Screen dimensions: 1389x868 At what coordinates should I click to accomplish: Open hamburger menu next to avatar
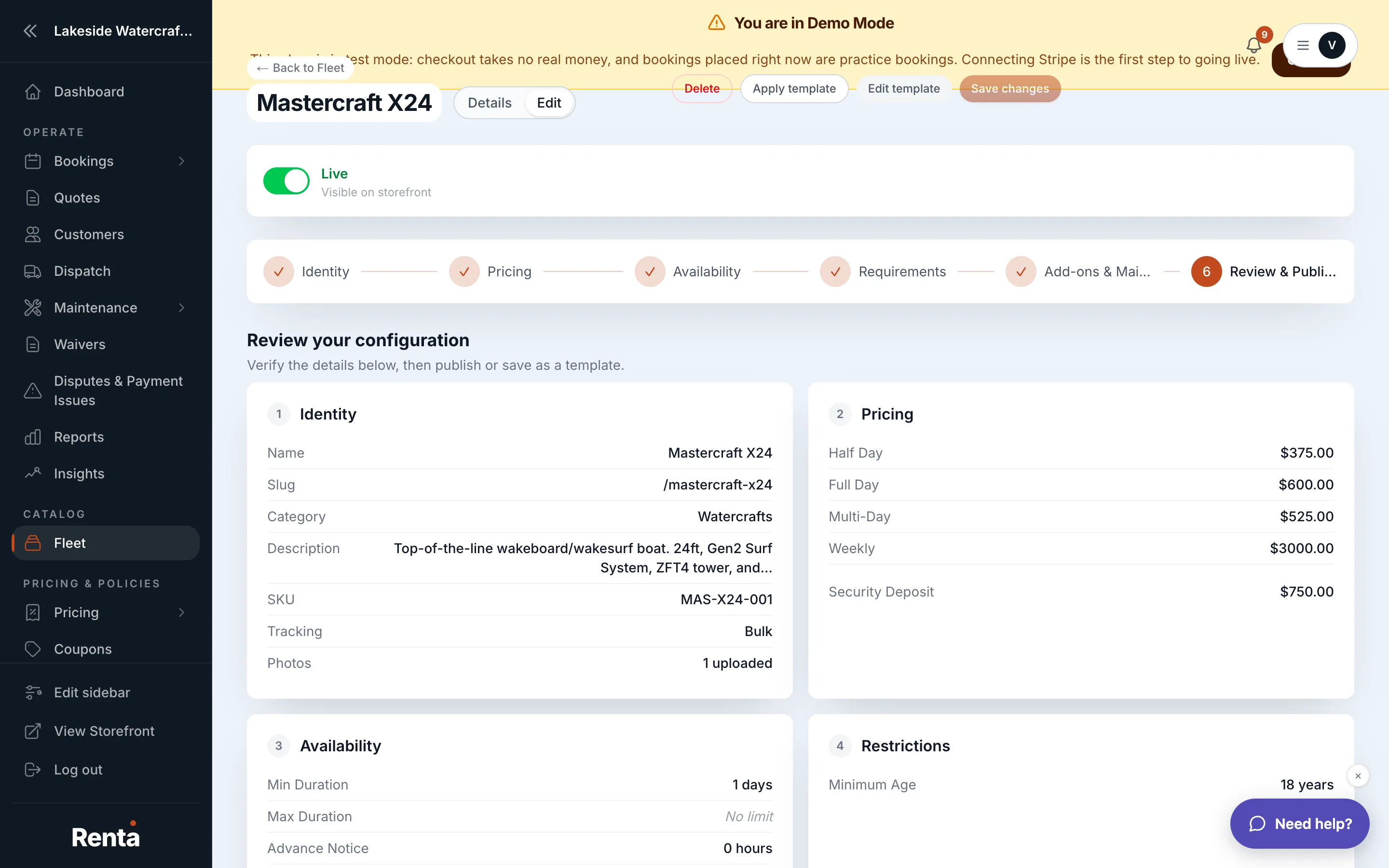tap(1303, 45)
